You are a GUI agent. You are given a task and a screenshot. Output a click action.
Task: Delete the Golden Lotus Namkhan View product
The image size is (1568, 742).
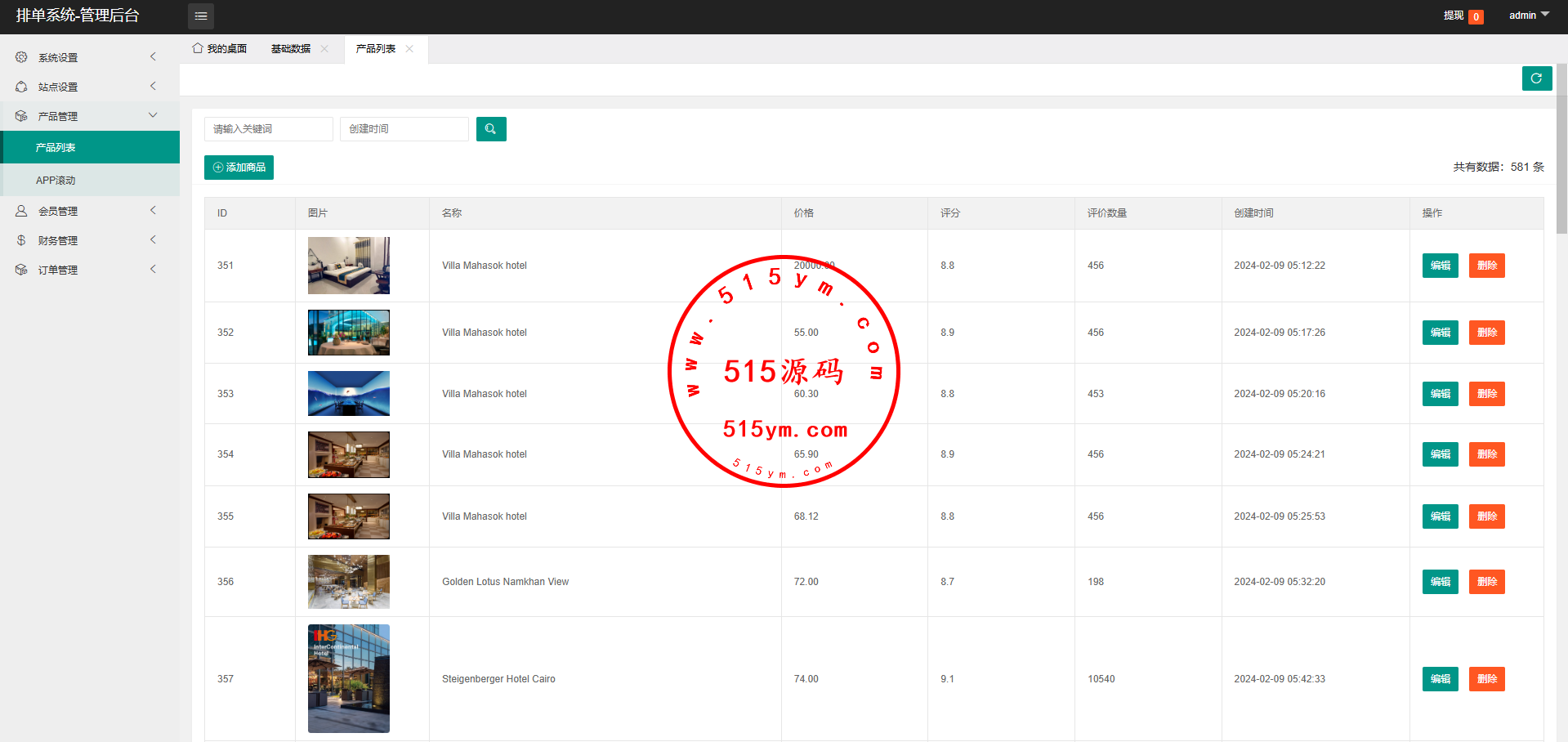[x=1486, y=582]
